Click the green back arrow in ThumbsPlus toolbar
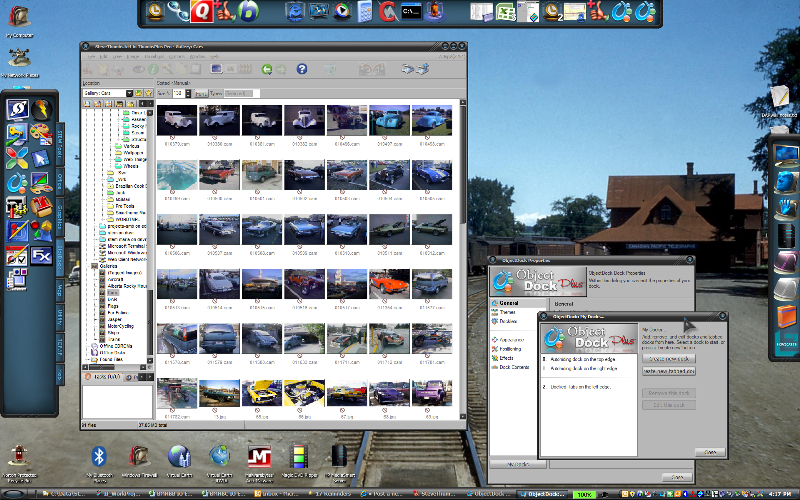 click(267, 69)
